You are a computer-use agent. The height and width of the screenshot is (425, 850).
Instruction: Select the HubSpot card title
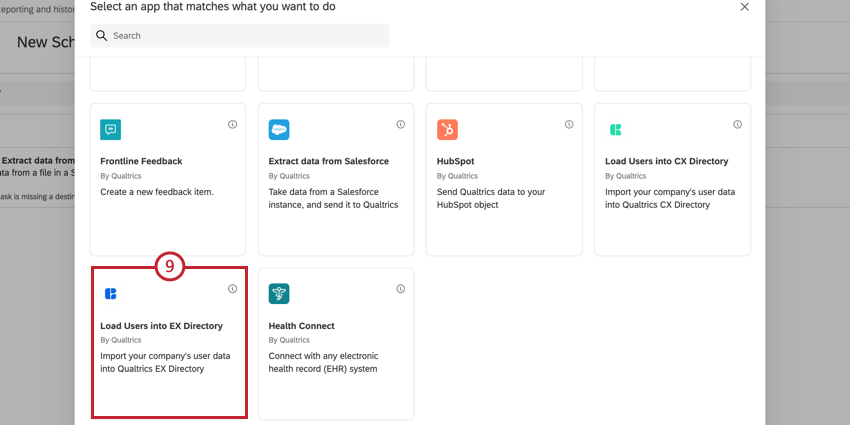[455, 161]
